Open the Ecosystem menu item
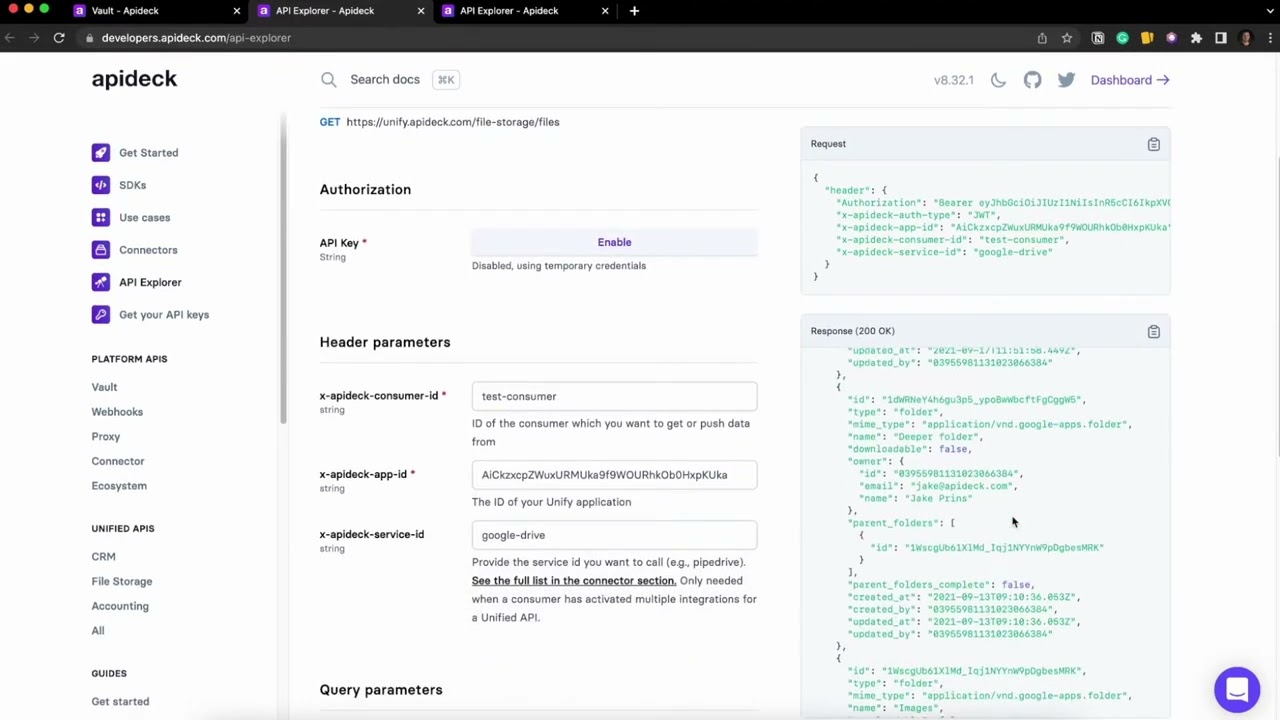The width and height of the screenshot is (1280, 720). tap(119, 486)
